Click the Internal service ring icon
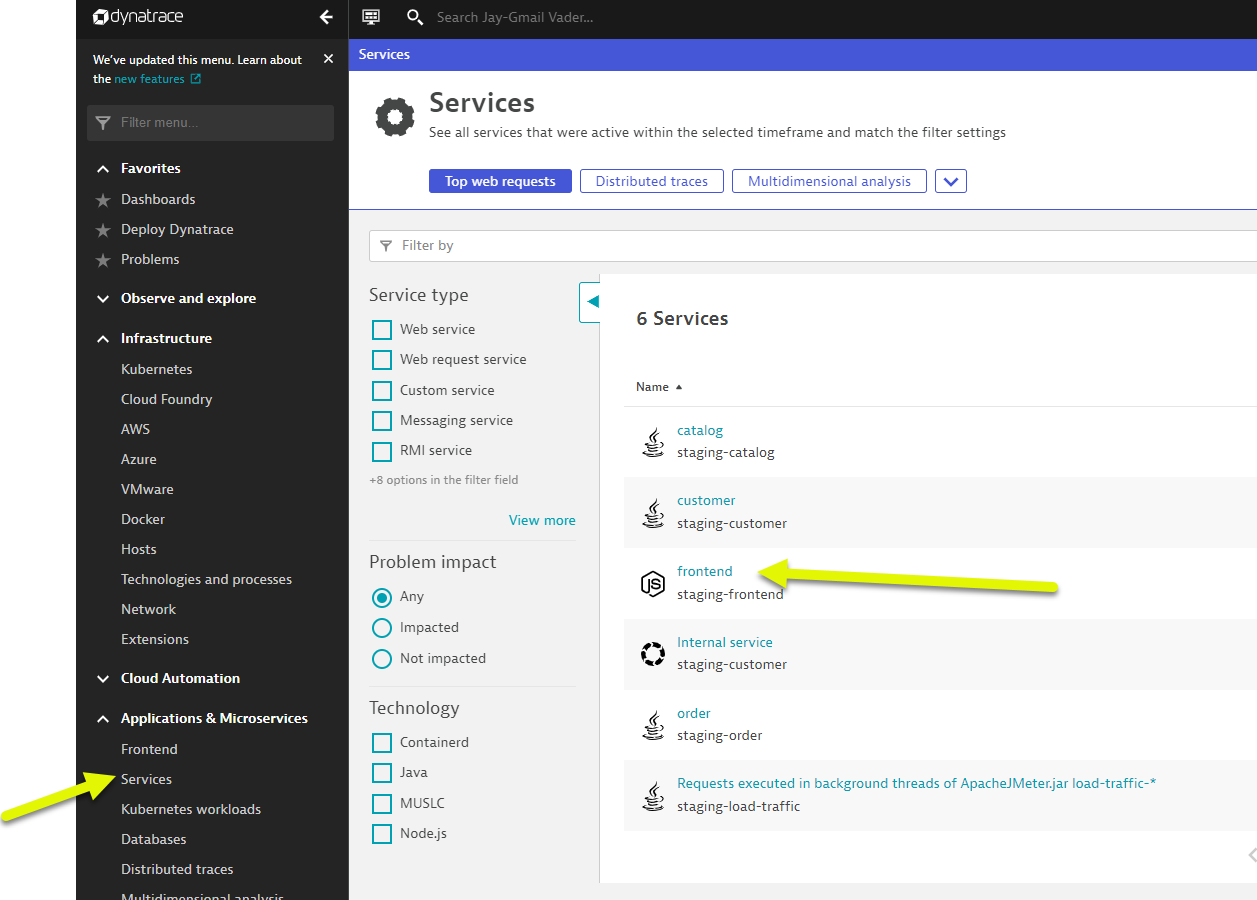The height and width of the screenshot is (900, 1257). [x=652, y=654]
